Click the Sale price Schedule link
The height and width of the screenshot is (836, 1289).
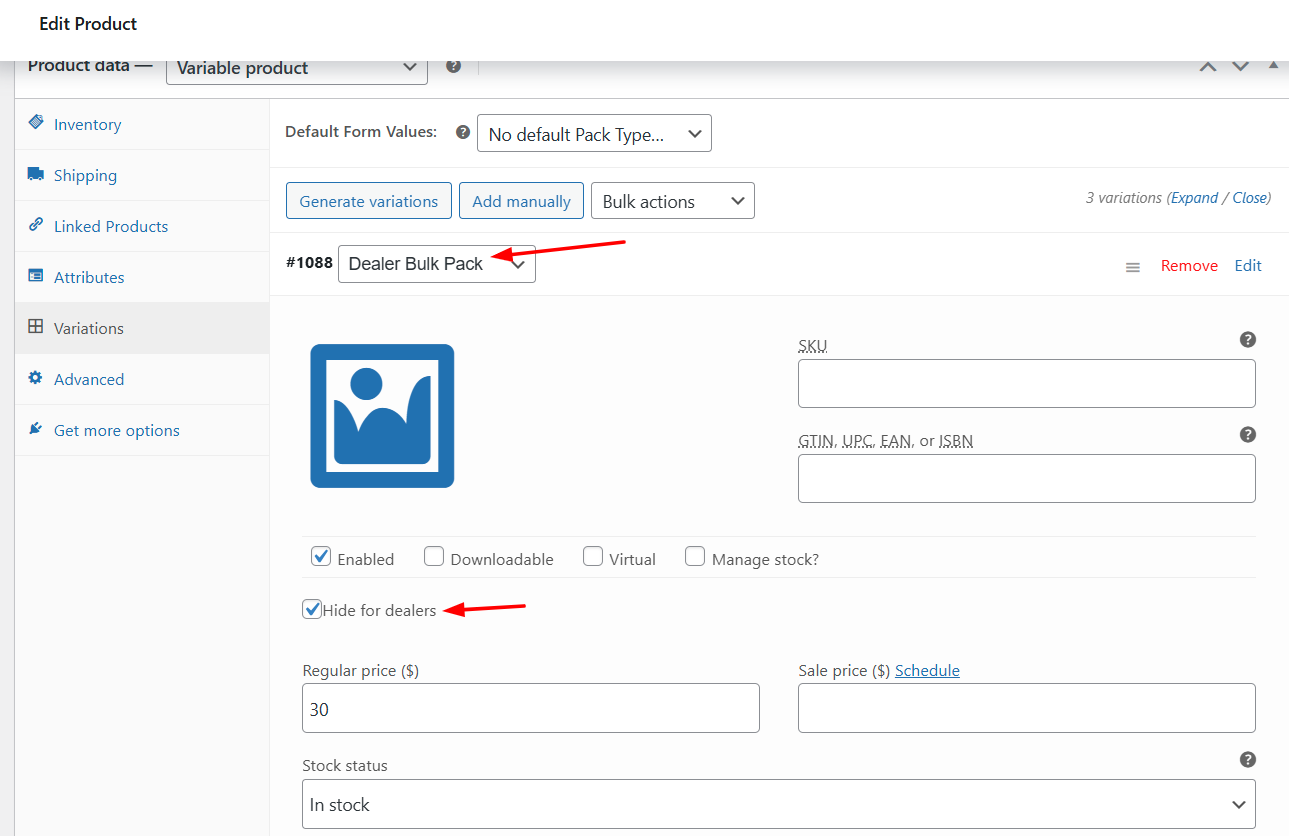click(927, 670)
